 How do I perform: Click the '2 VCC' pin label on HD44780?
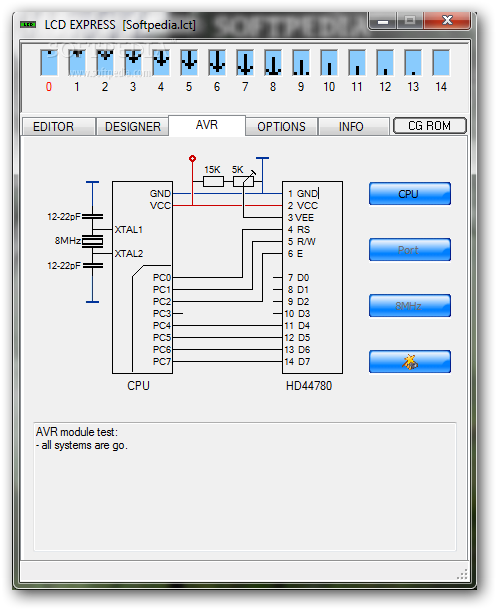303,205
